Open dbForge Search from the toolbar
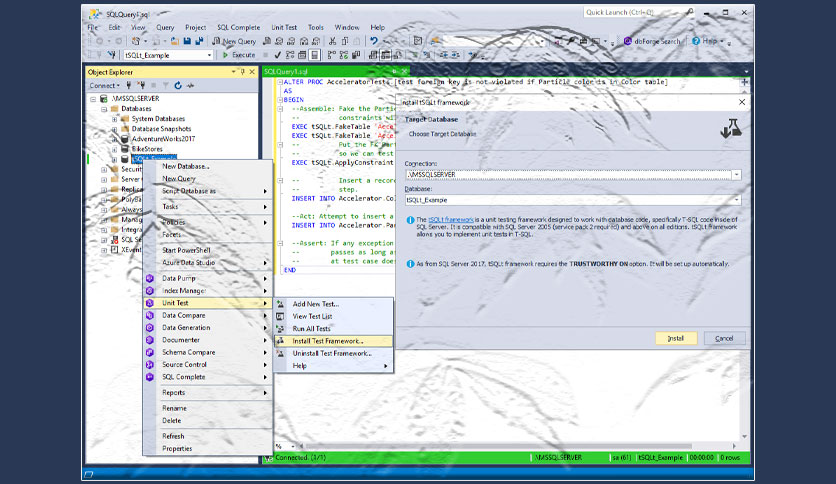Image resolution: width=836 pixels, height=484 pixels. pyautogui.click(x=652, y=41)
